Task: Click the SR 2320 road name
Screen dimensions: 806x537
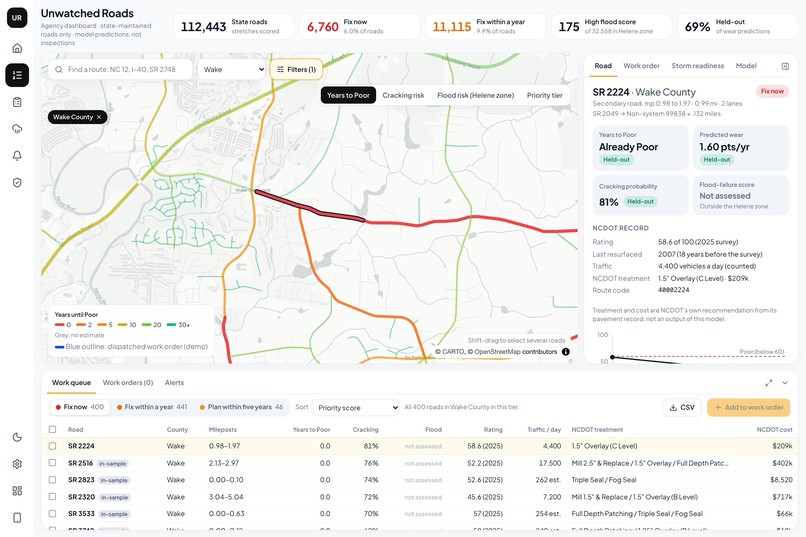Action: click(x=81, y=497)
